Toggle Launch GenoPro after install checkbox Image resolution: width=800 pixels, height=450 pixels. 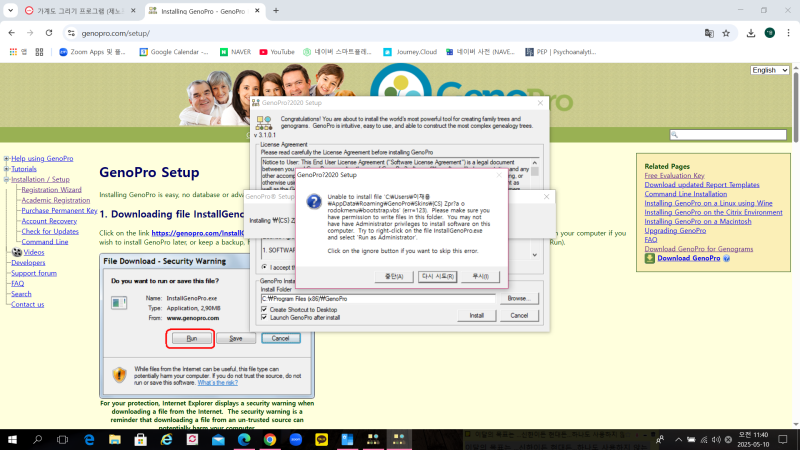click(x=264, y=318)
